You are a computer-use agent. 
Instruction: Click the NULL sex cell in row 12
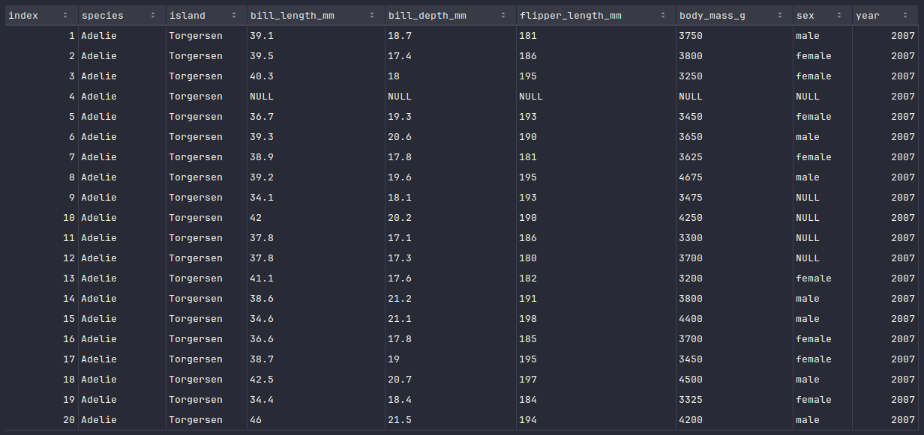pos(807,258)
